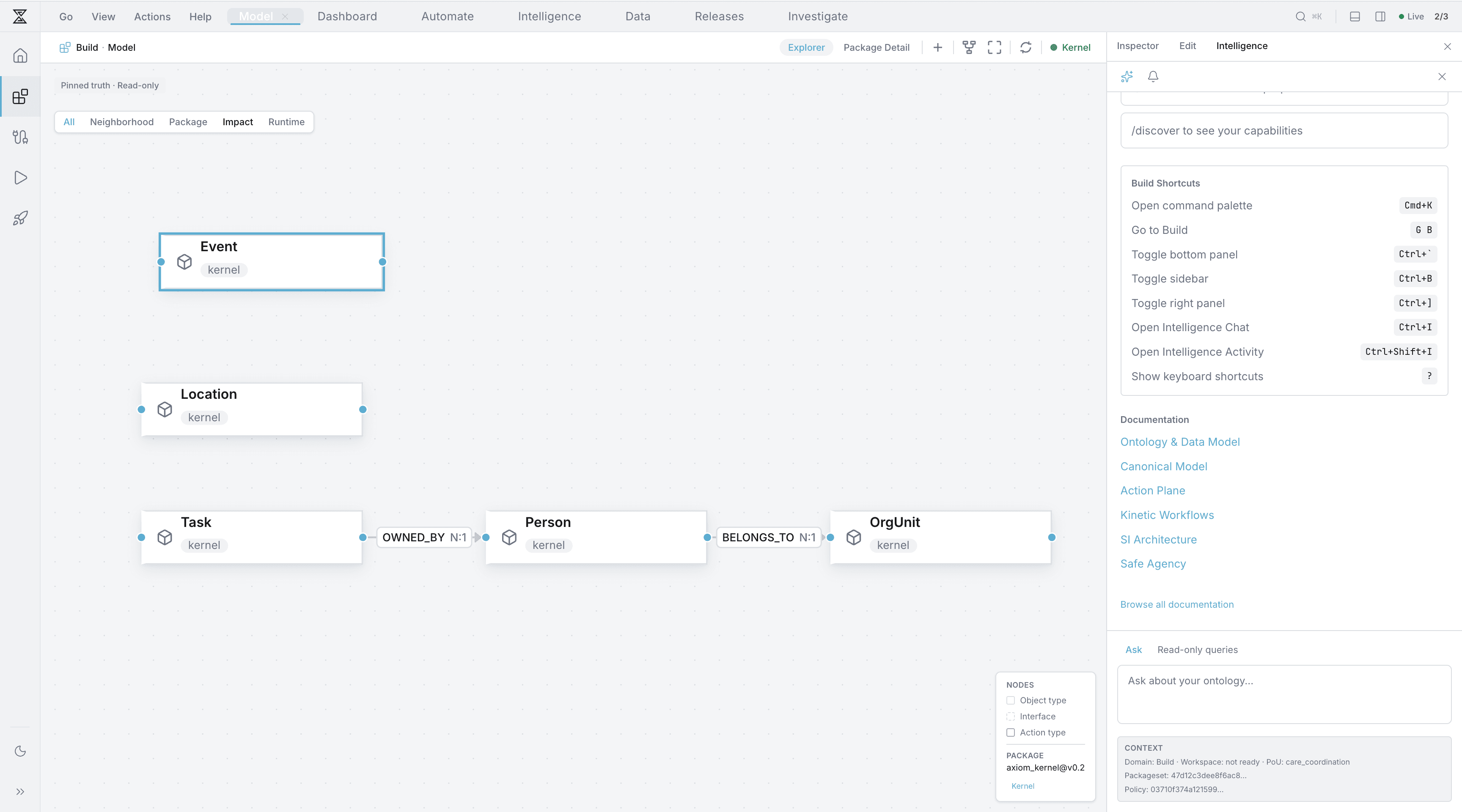The height and width of the screenshot is (812, 1462).
Task: Open the Home icon in left sidebar
Action: coord(20,55)
